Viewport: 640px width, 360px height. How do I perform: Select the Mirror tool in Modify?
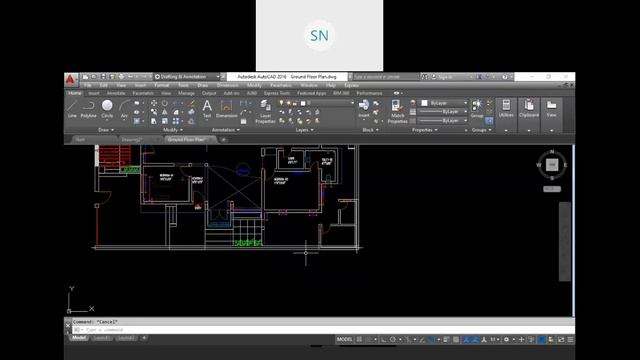164,112
